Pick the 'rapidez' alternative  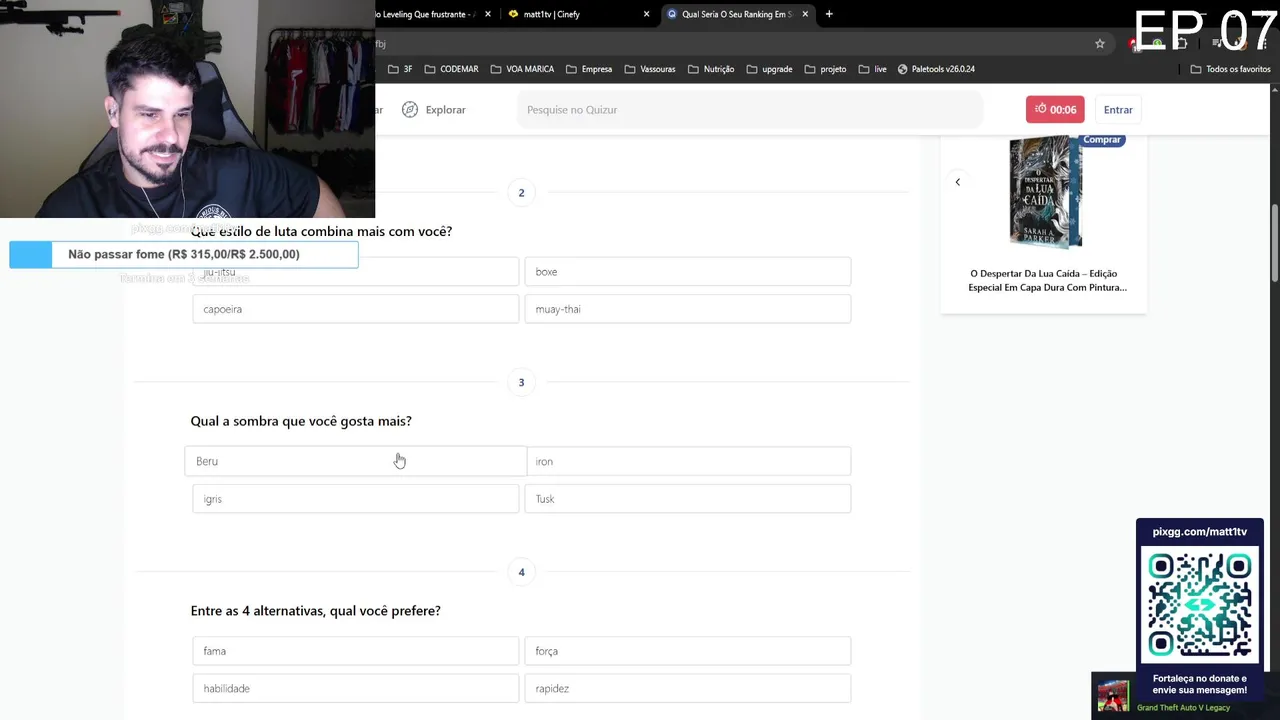688,688
